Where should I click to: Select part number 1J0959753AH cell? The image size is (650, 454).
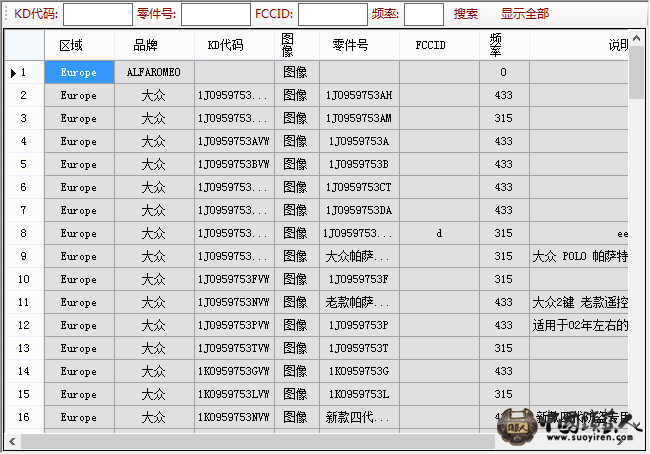click(x=359, y=95)
